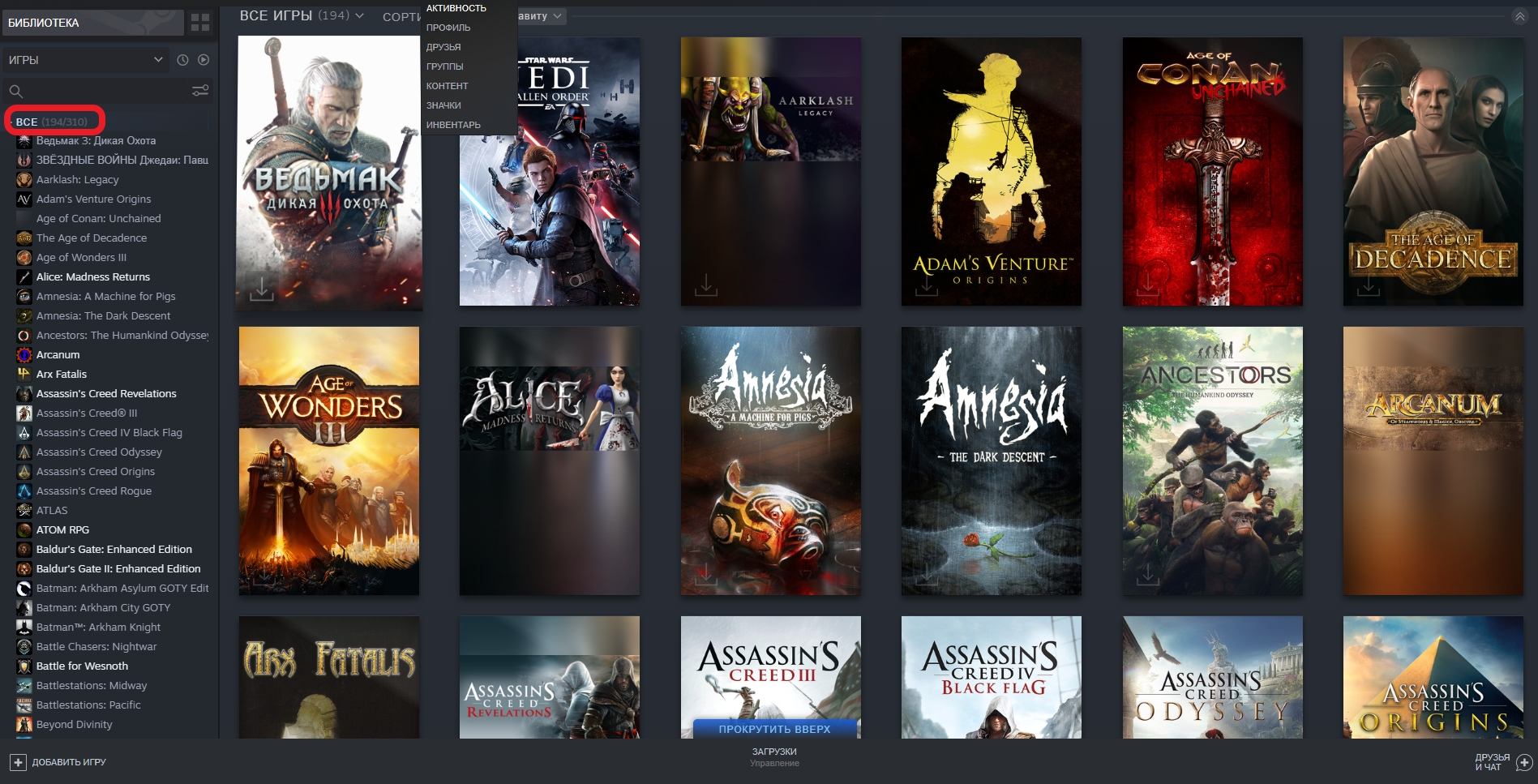Viewport: 1538px width, 784px height.
Task: Toggle sort by recent activity clock
Action: [x=182, y=60]
